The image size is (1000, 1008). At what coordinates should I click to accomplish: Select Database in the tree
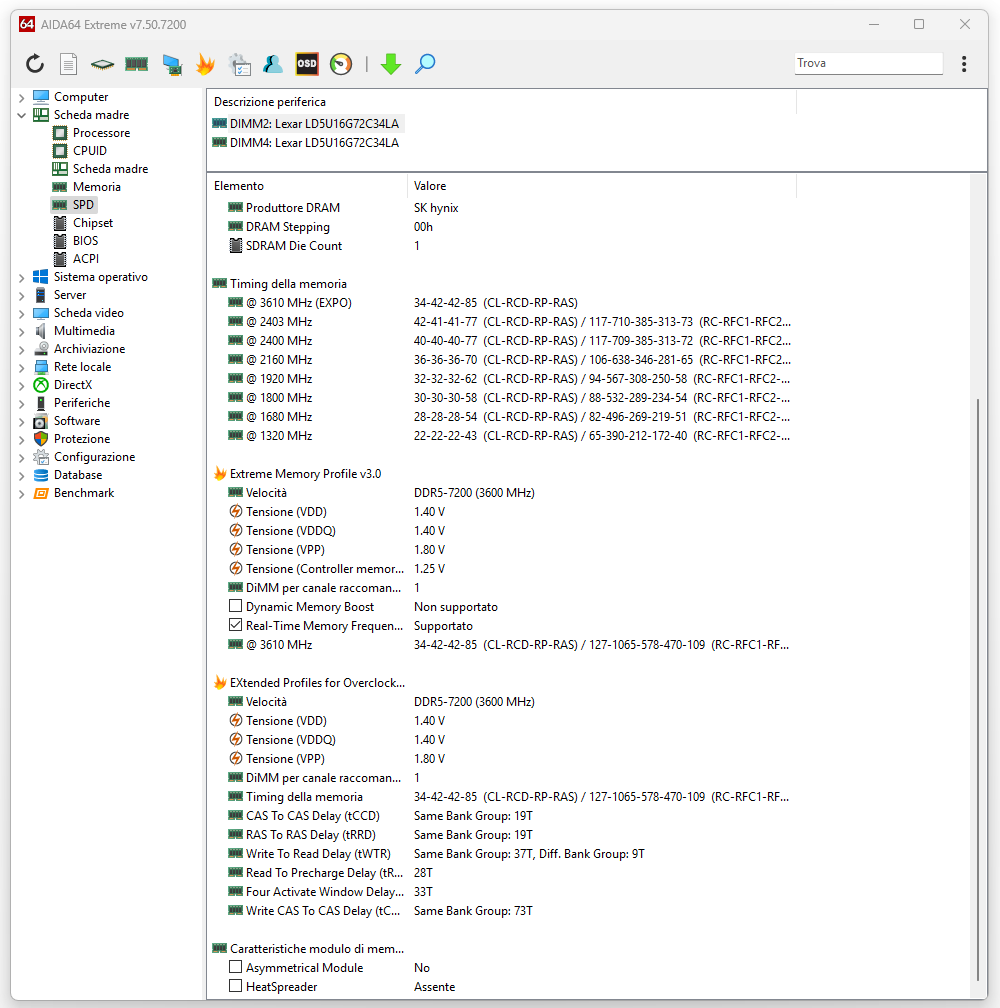pyautogui.click(x=78, y=474)
